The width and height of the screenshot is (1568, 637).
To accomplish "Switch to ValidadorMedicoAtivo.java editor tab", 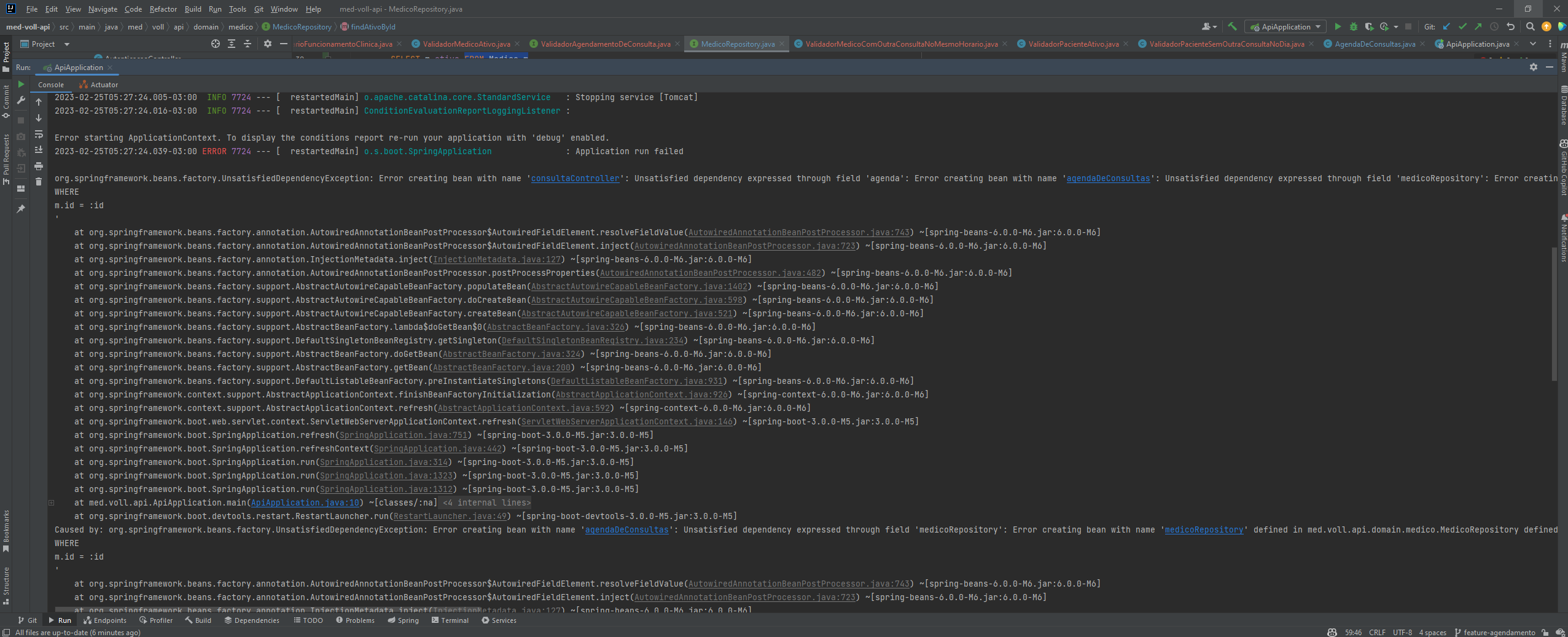I will [466, 44].
